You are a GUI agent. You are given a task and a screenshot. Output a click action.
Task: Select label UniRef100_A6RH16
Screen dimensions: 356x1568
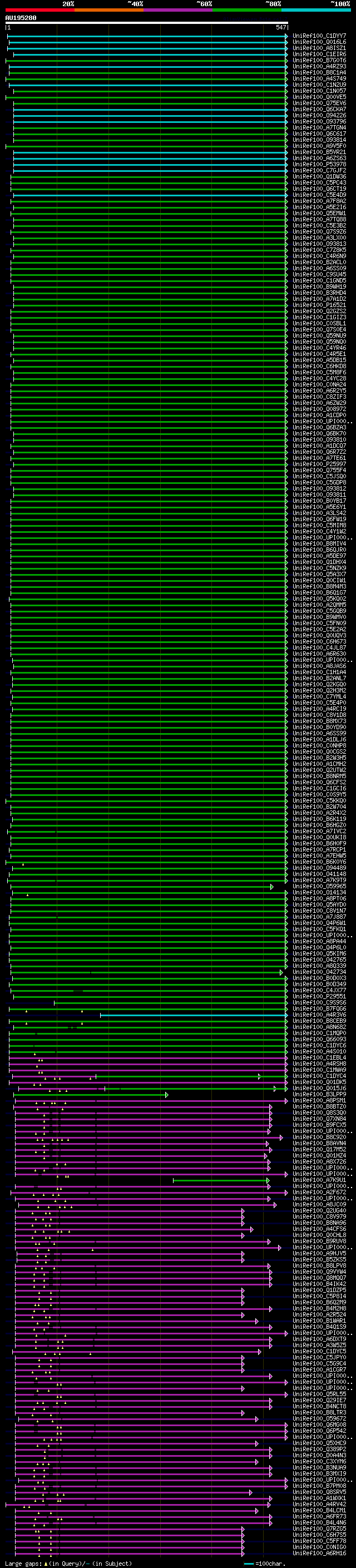pos(319,1553)
